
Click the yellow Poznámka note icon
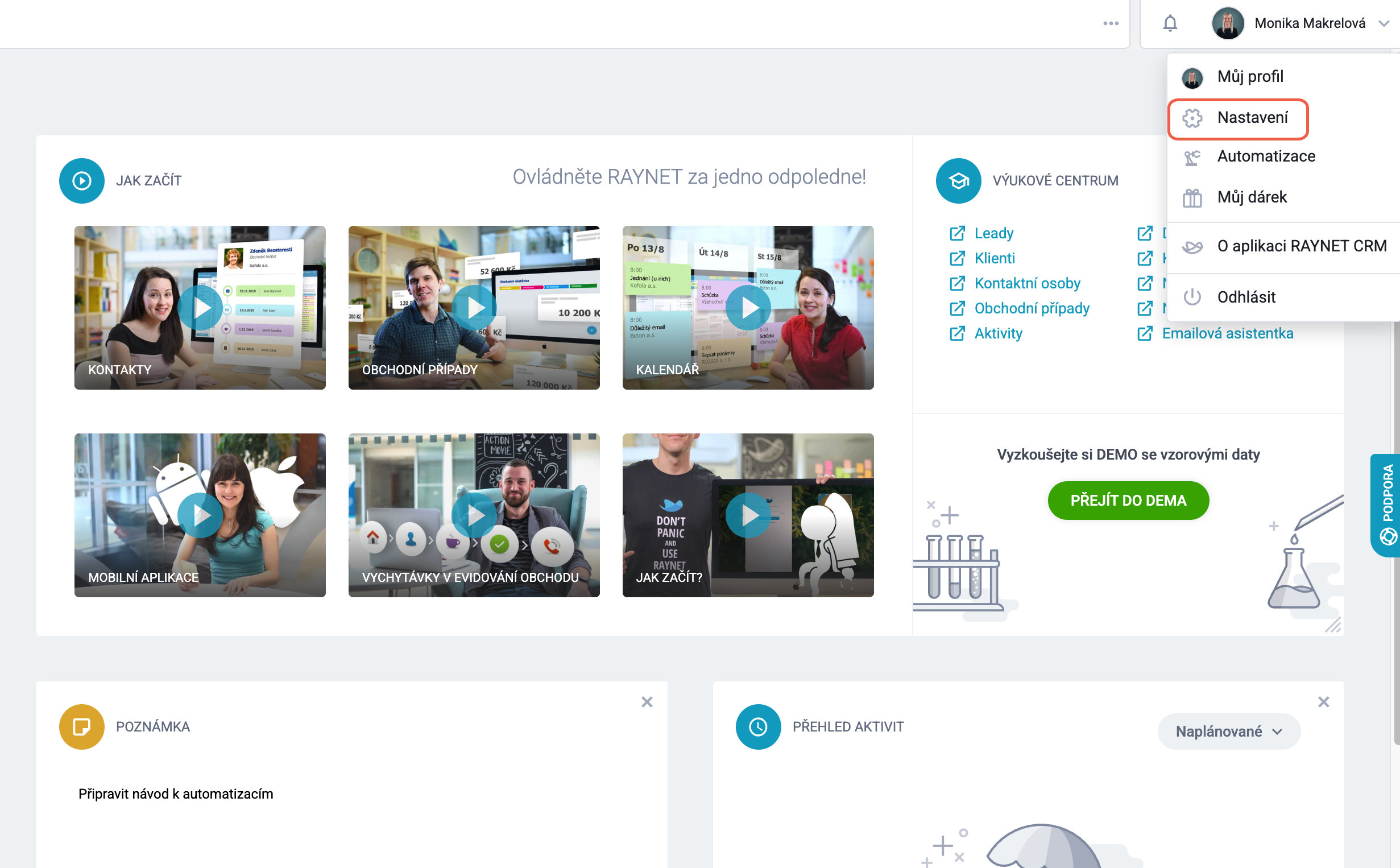click(81, 726)
